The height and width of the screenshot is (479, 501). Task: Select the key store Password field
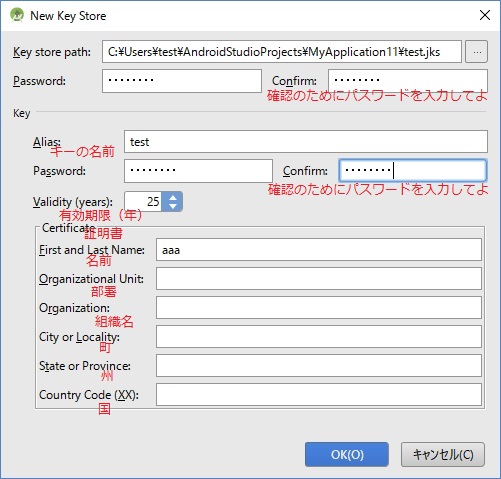coord(182,81)
